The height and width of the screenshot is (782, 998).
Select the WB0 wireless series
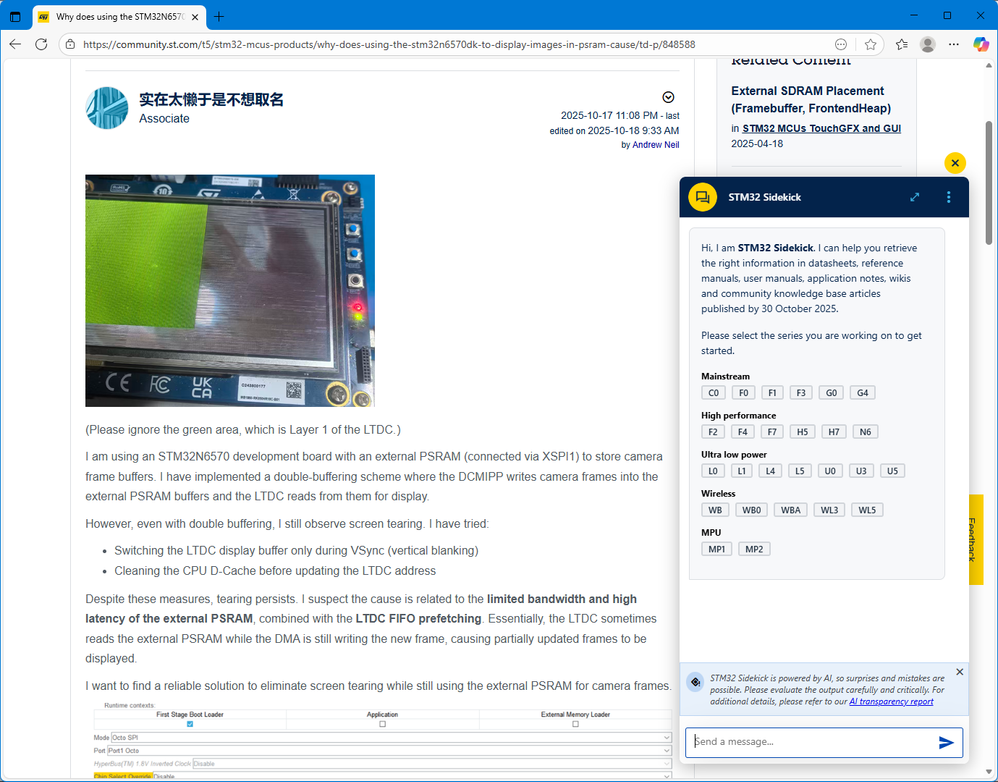point(752,510)
